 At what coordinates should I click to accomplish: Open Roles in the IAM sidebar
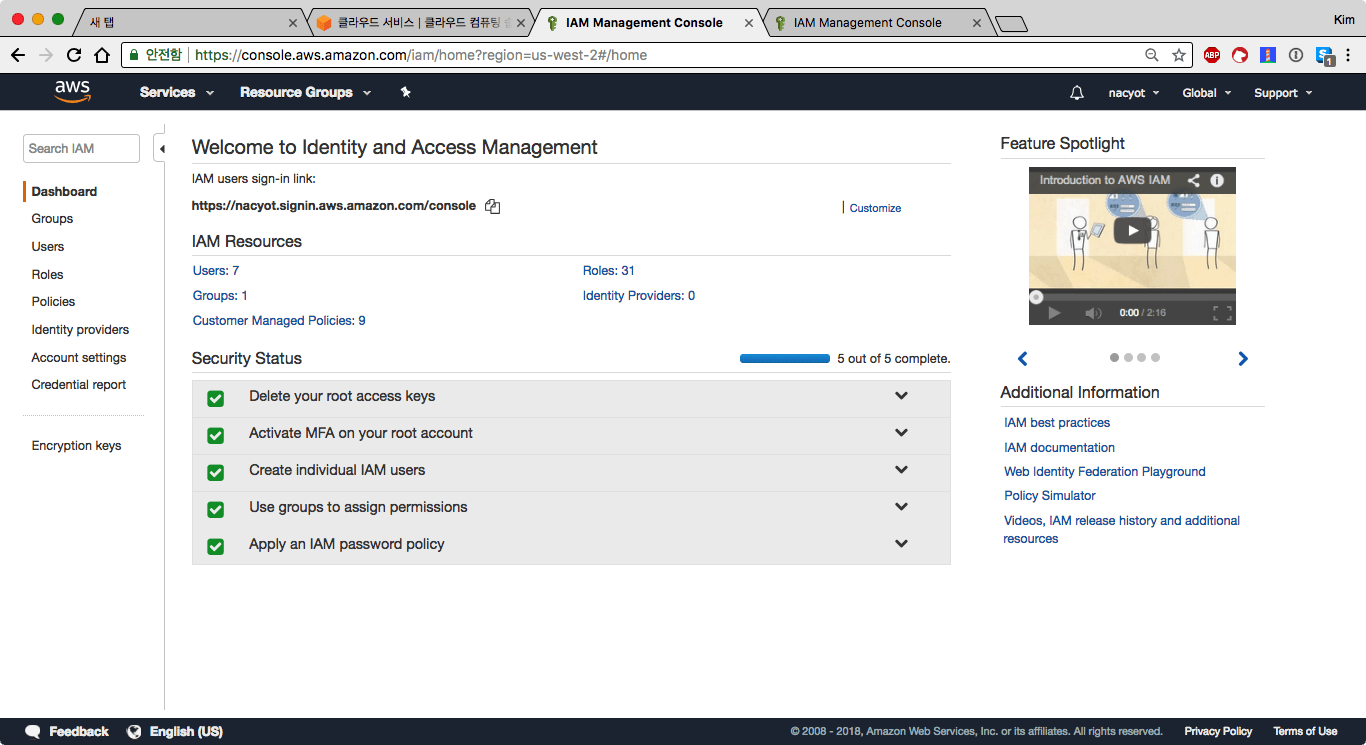[x=47, y=274]
